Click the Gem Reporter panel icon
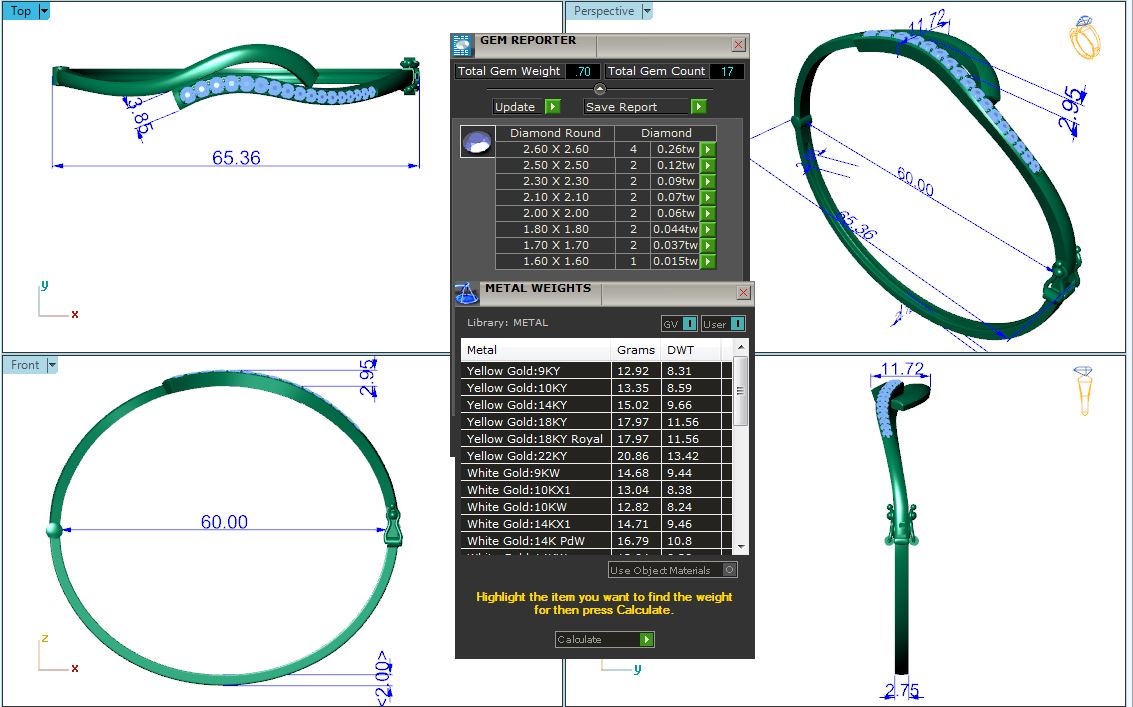The width and height of the screenshot is (1133, 707). coord(462,45)
